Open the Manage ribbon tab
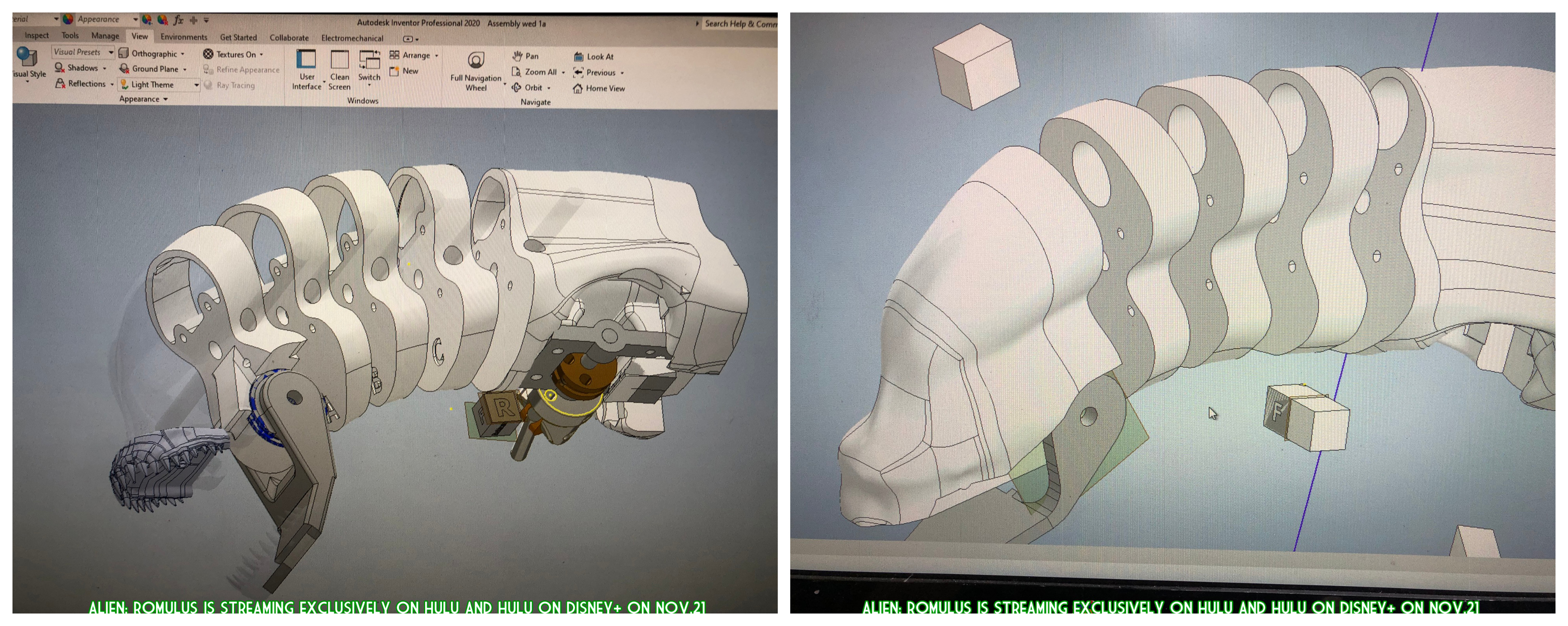 (105, 36)
